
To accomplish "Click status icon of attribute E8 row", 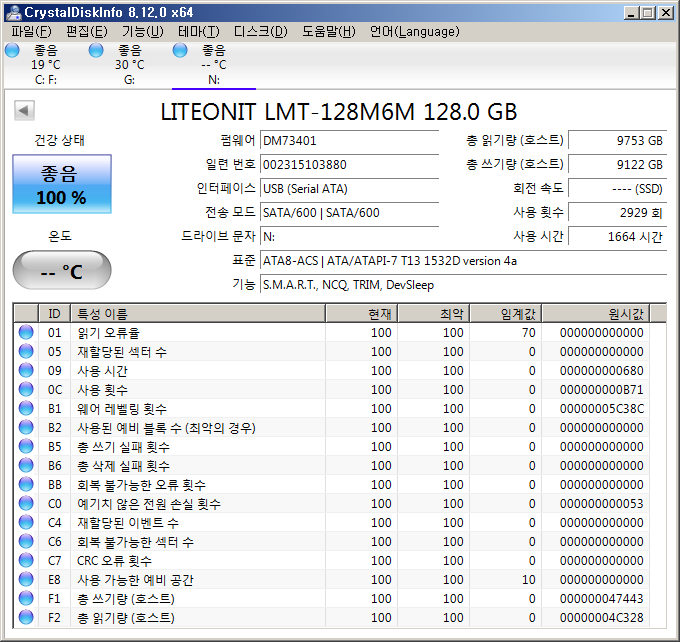I will point(26,580).
